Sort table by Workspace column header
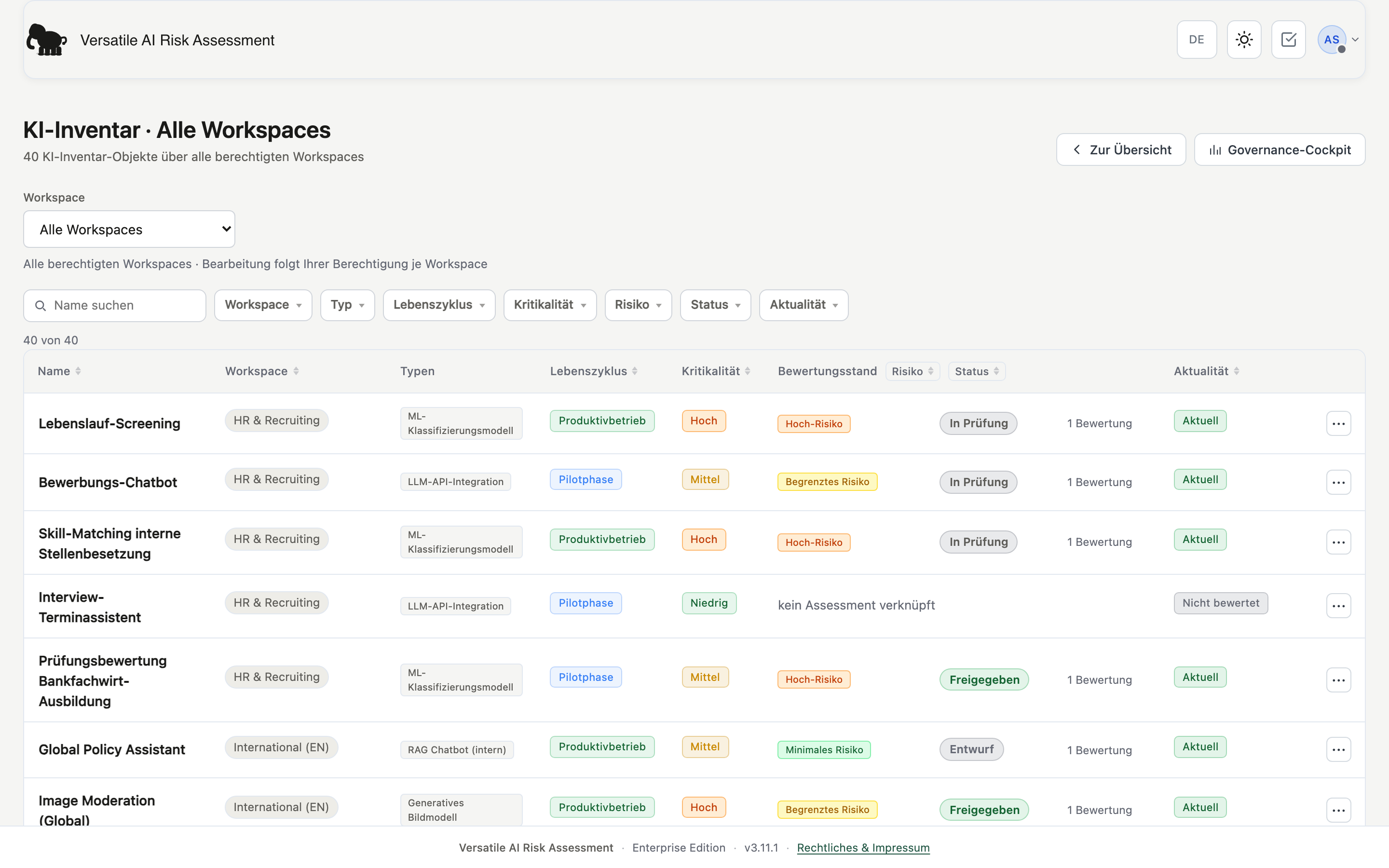The image size is (1389, 868). 262,371
